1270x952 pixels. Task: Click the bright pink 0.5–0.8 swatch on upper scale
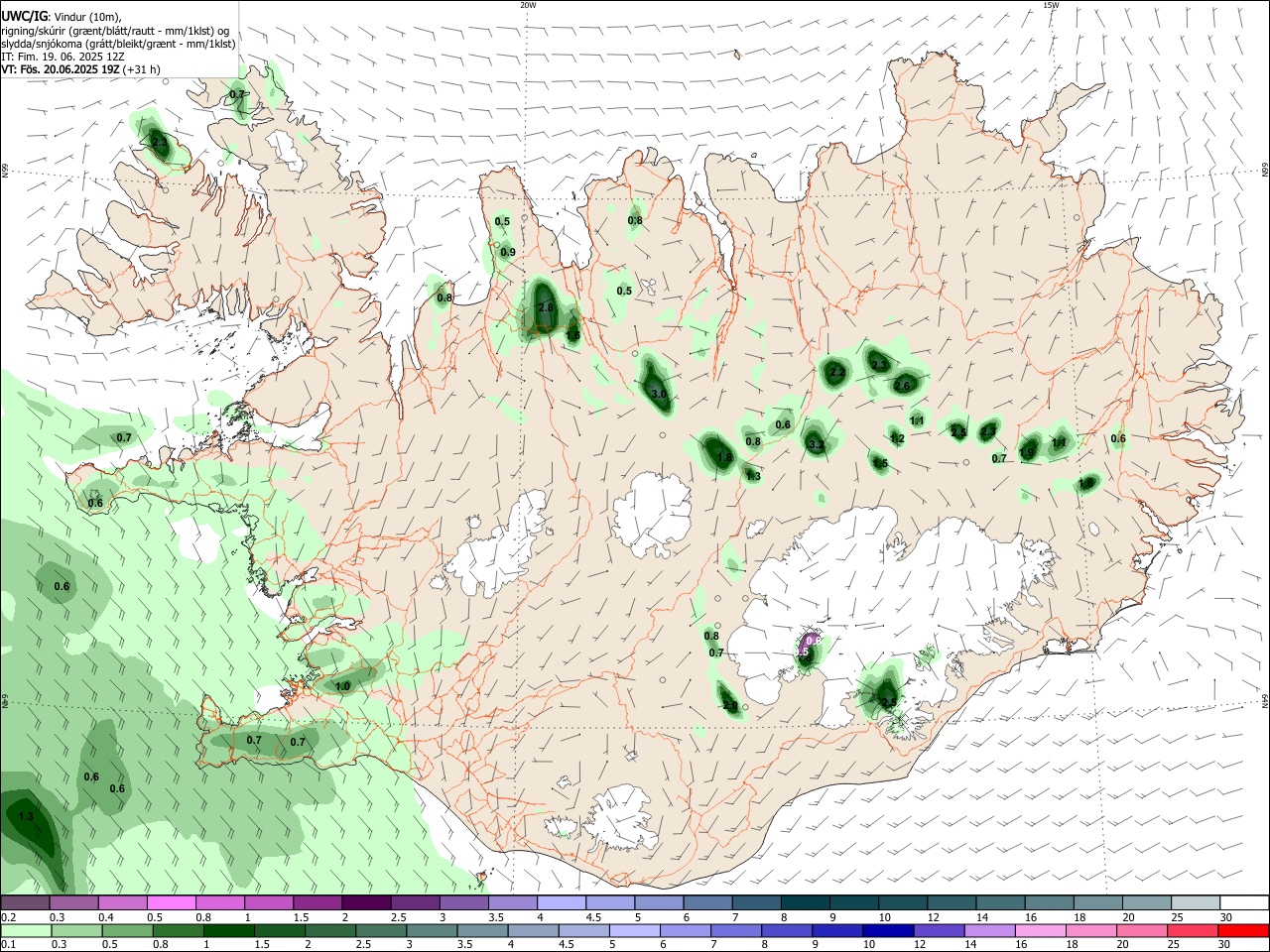[x=171, y=902]
